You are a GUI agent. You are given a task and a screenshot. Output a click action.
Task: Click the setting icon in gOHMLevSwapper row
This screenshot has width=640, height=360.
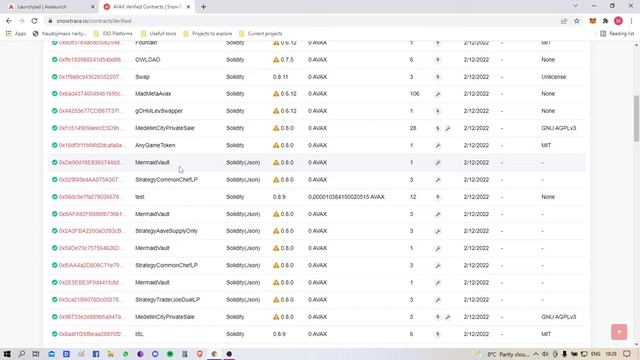click(x=438, y=111)
